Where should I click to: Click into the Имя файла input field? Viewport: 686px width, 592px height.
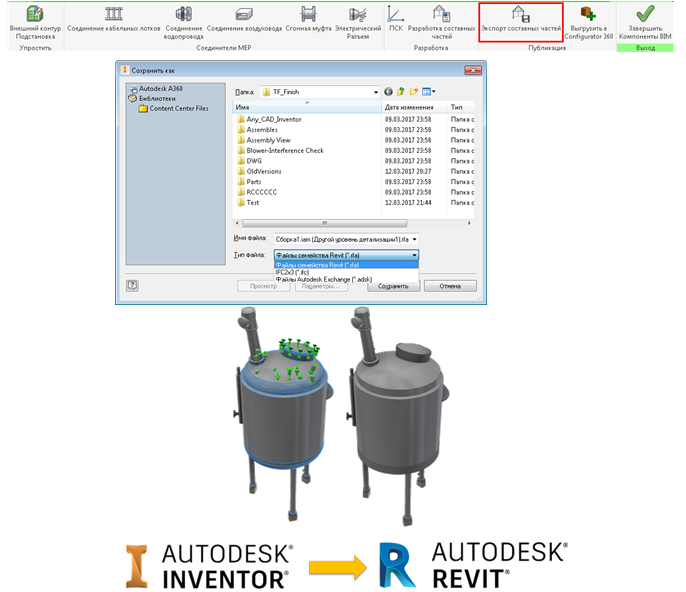(x=342, y=239)
